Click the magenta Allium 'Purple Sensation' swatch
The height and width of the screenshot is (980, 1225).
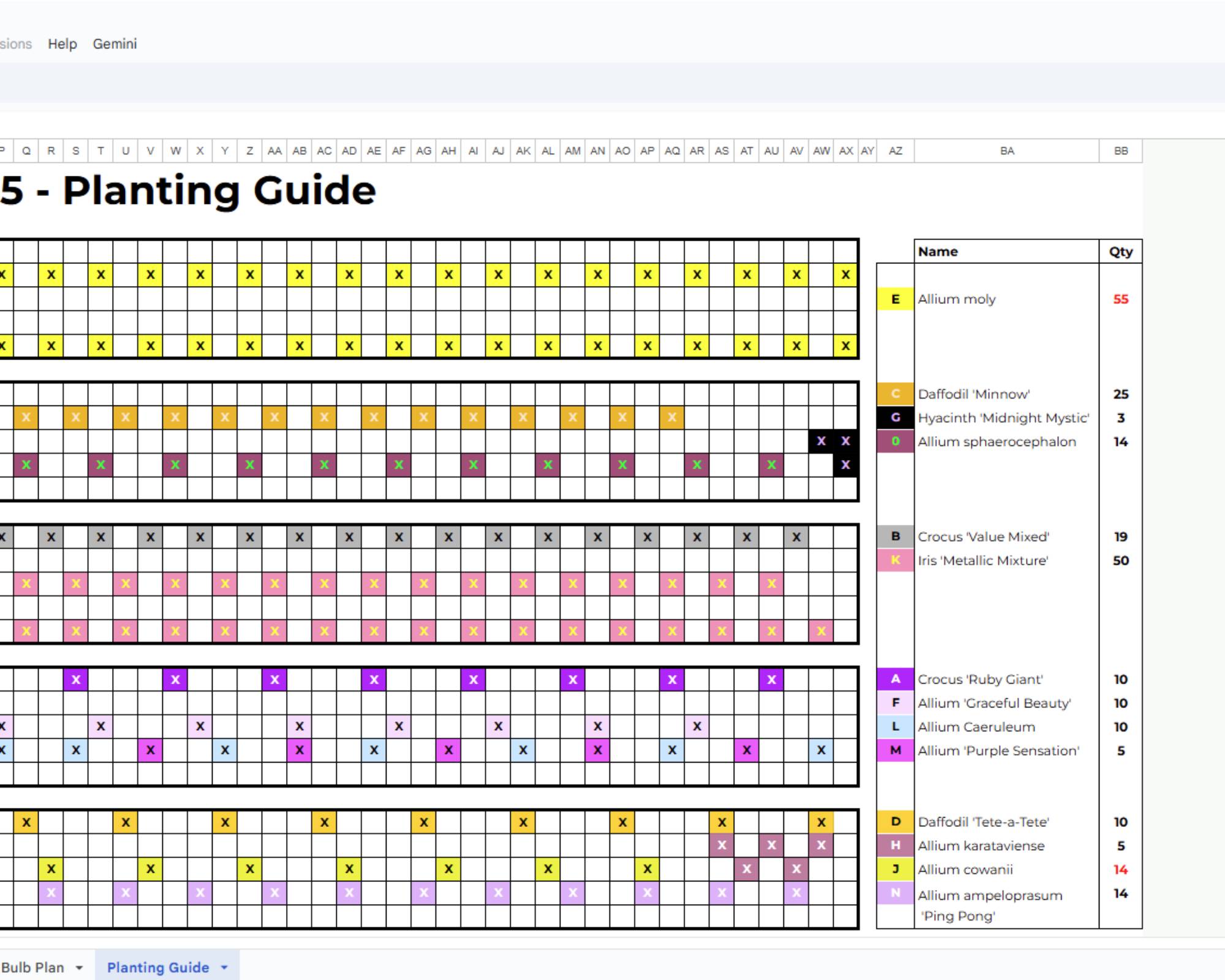pyautogui.click(x=895, y=750)
